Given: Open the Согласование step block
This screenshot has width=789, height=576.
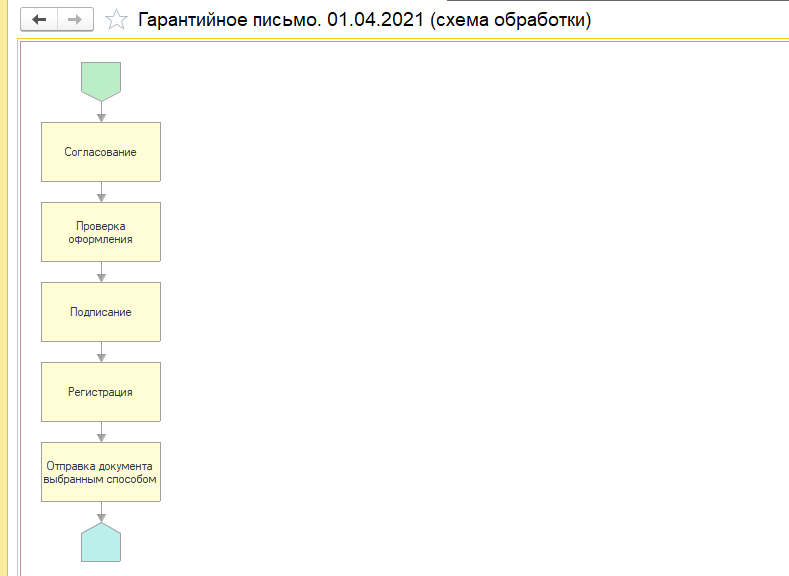Looking at the screenshot, I should coord(100,152).
